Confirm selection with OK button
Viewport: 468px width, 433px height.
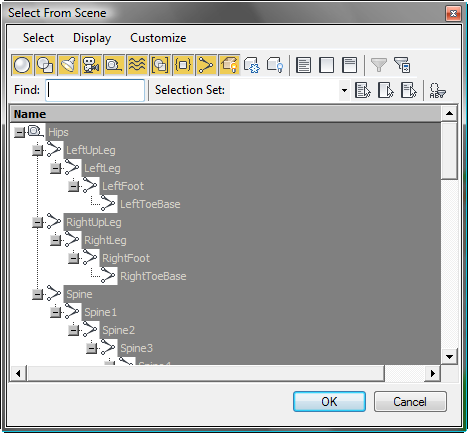(x=329, y=401)
